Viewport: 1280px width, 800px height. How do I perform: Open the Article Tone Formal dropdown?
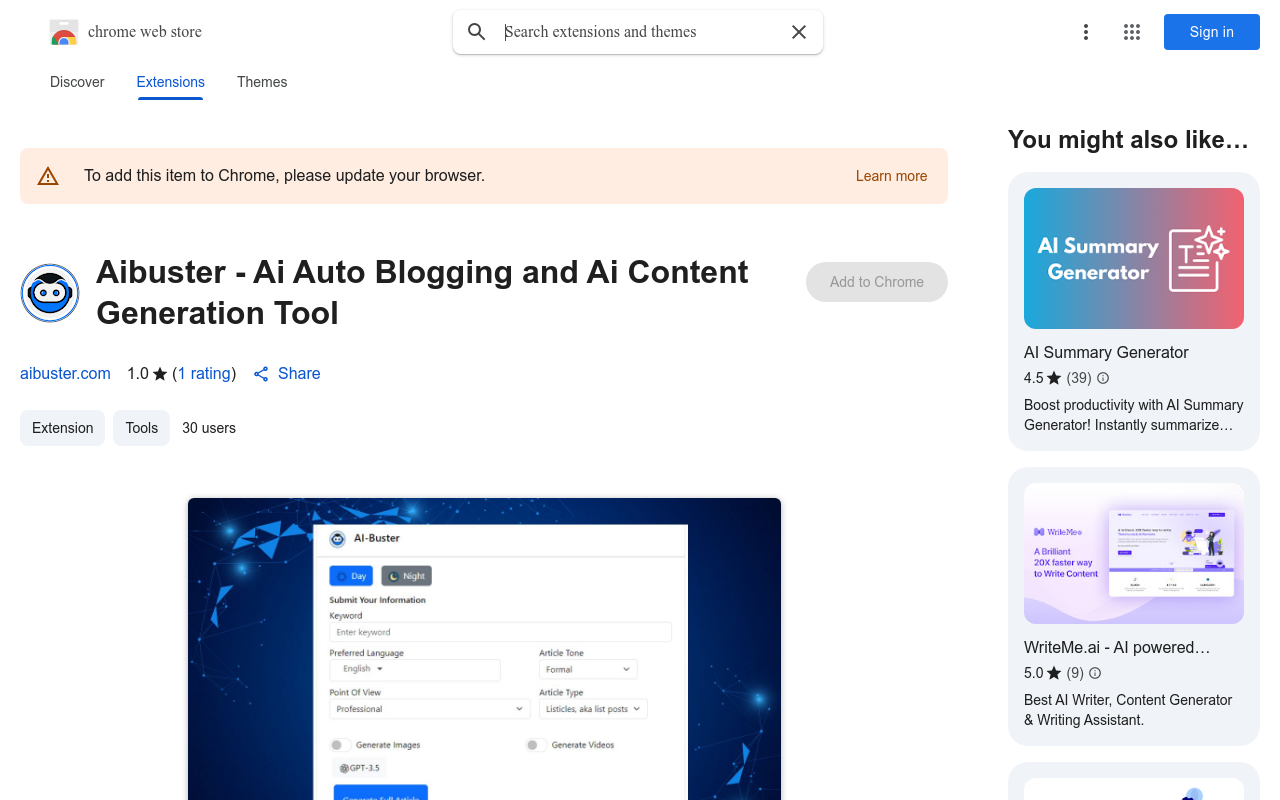tap(588, 669)
